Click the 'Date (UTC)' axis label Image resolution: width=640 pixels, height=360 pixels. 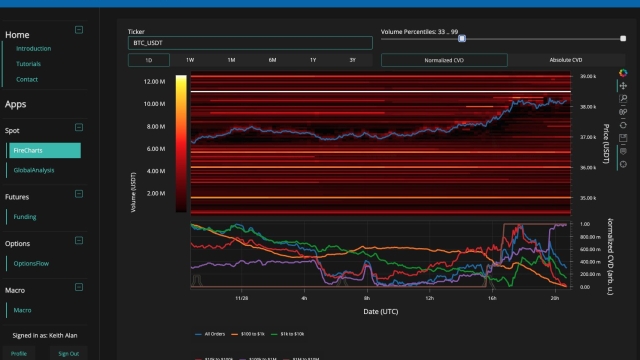(381, 311)
